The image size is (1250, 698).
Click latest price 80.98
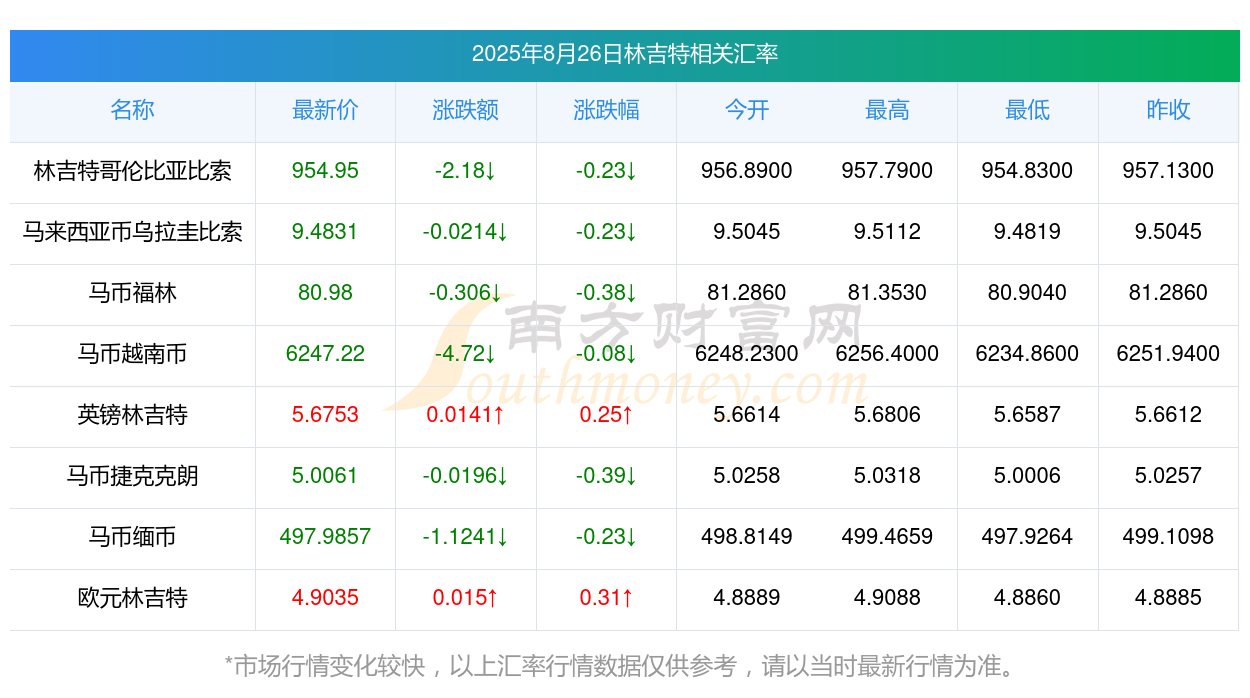point(325,293)
